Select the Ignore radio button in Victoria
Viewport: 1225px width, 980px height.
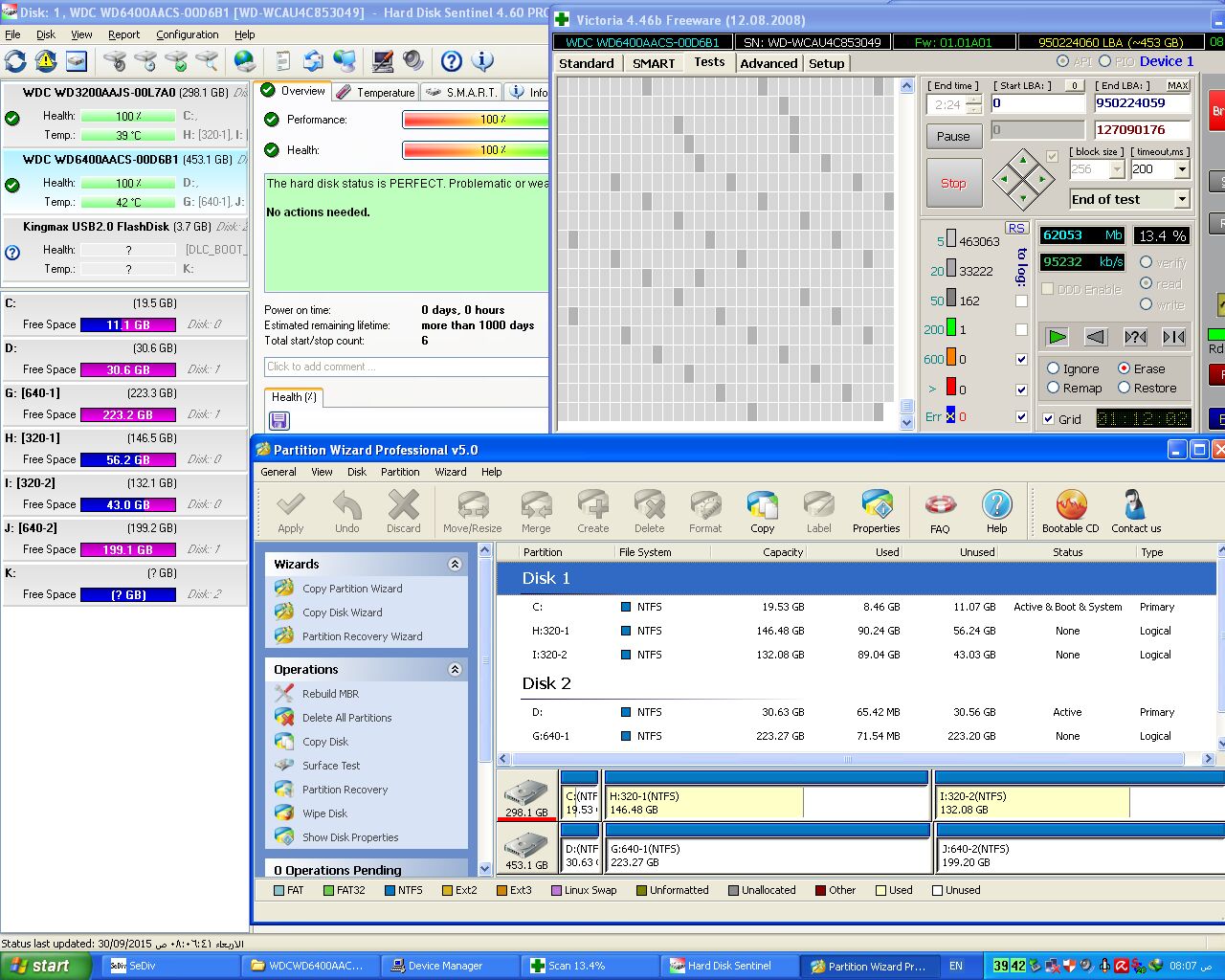(1053, 368)
